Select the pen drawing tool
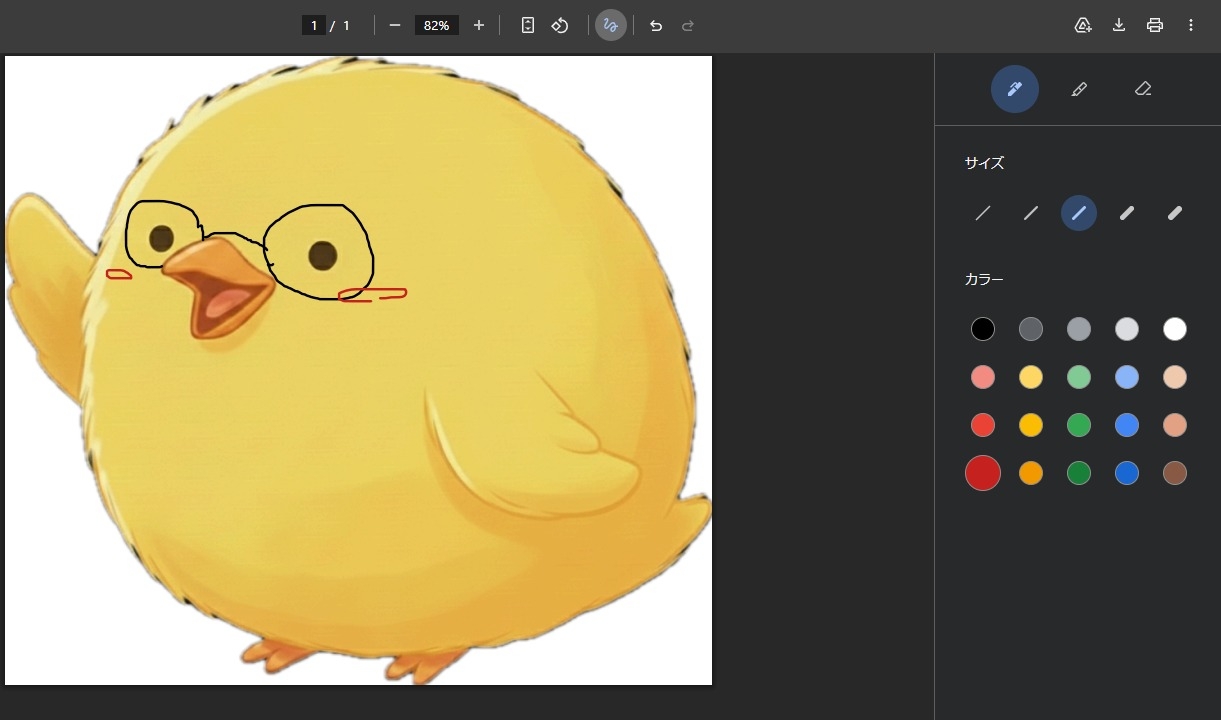This screenshot has height=720, width=1221. click(1014, 89)
